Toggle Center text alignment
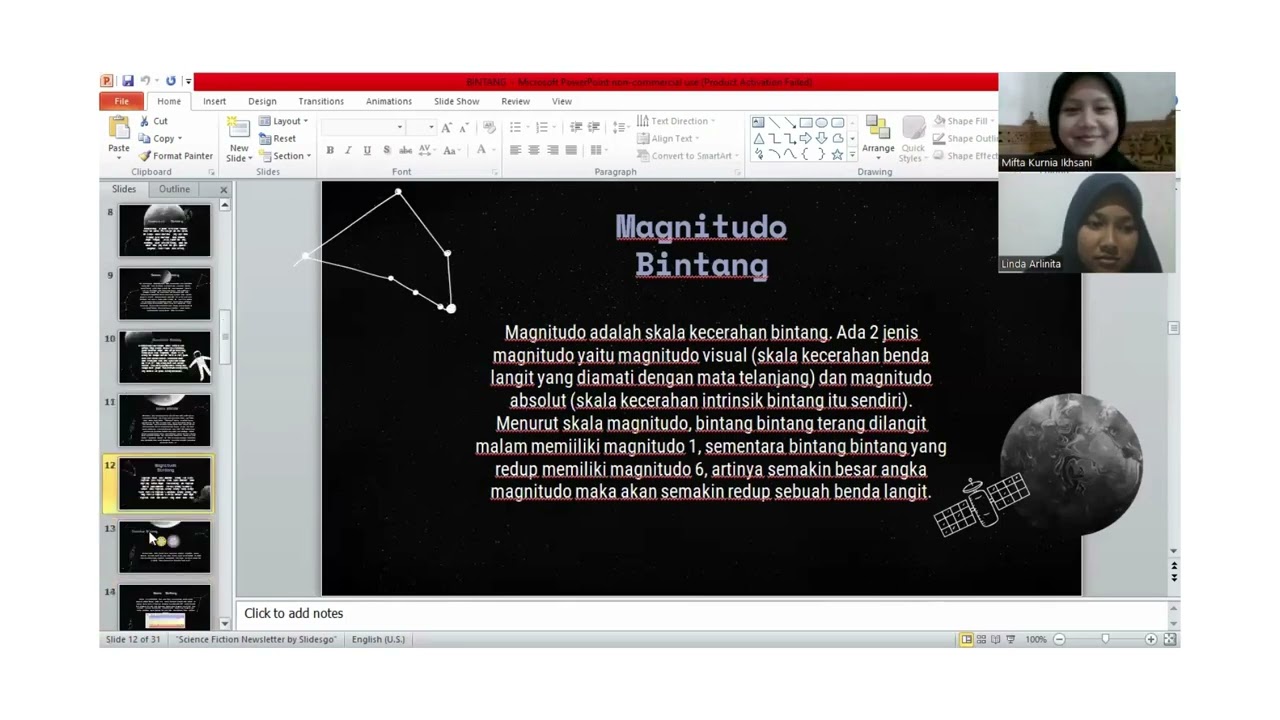The height and width of the screenshot is (720, 1280). (x=534, y=150)
